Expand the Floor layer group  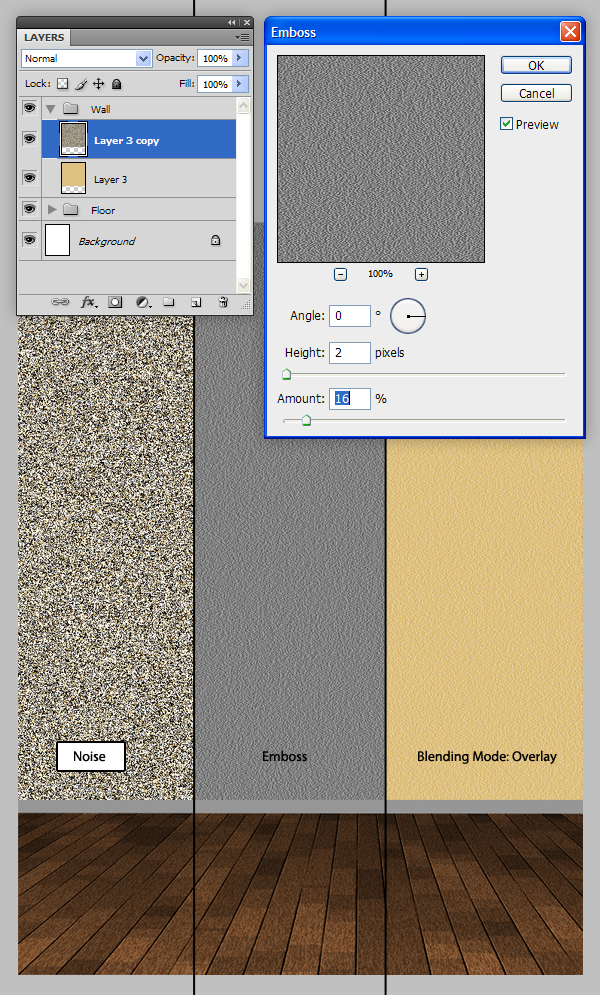53,210
